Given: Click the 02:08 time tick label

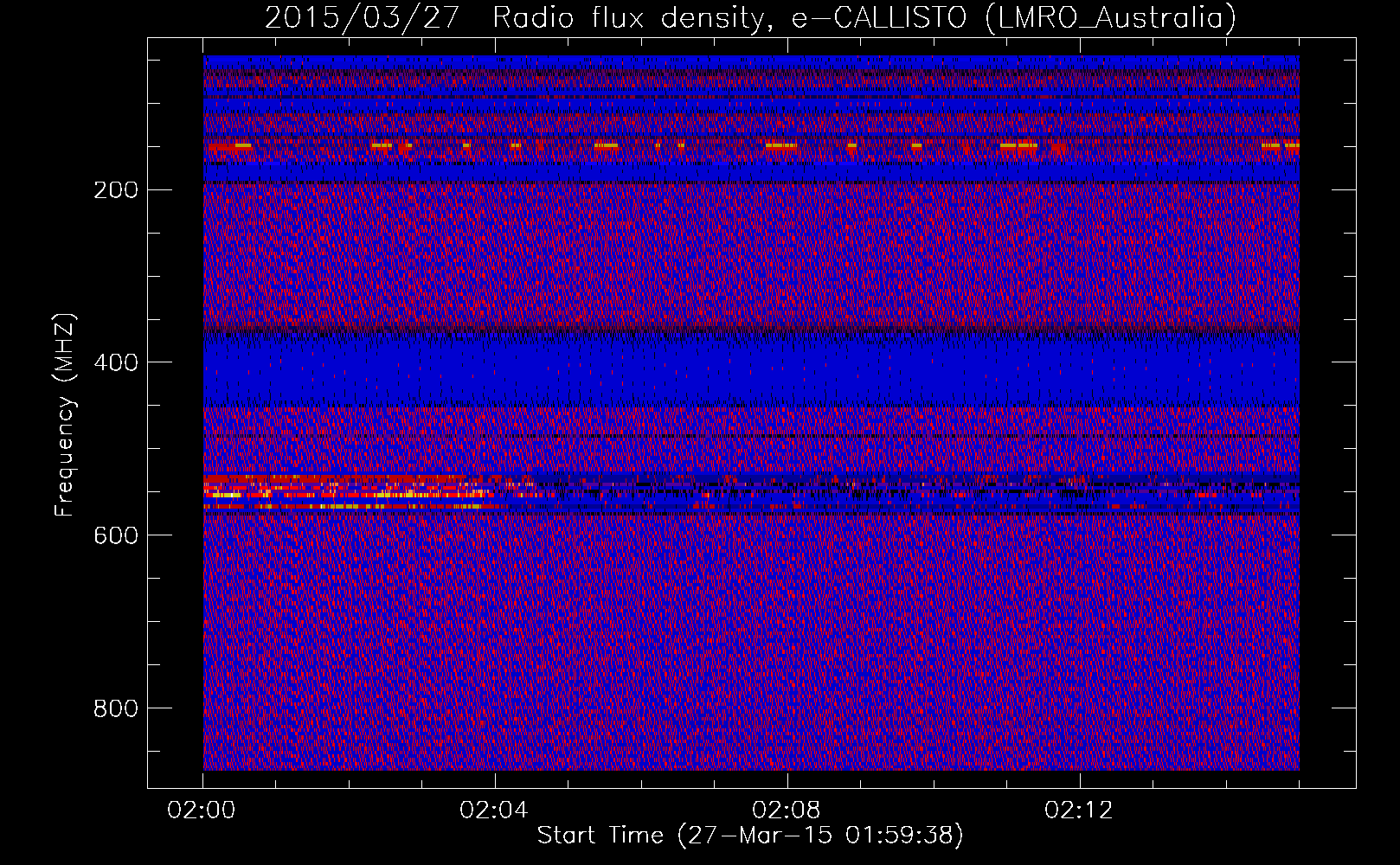Looking at the screenshot, I should [x=788, y=811].
